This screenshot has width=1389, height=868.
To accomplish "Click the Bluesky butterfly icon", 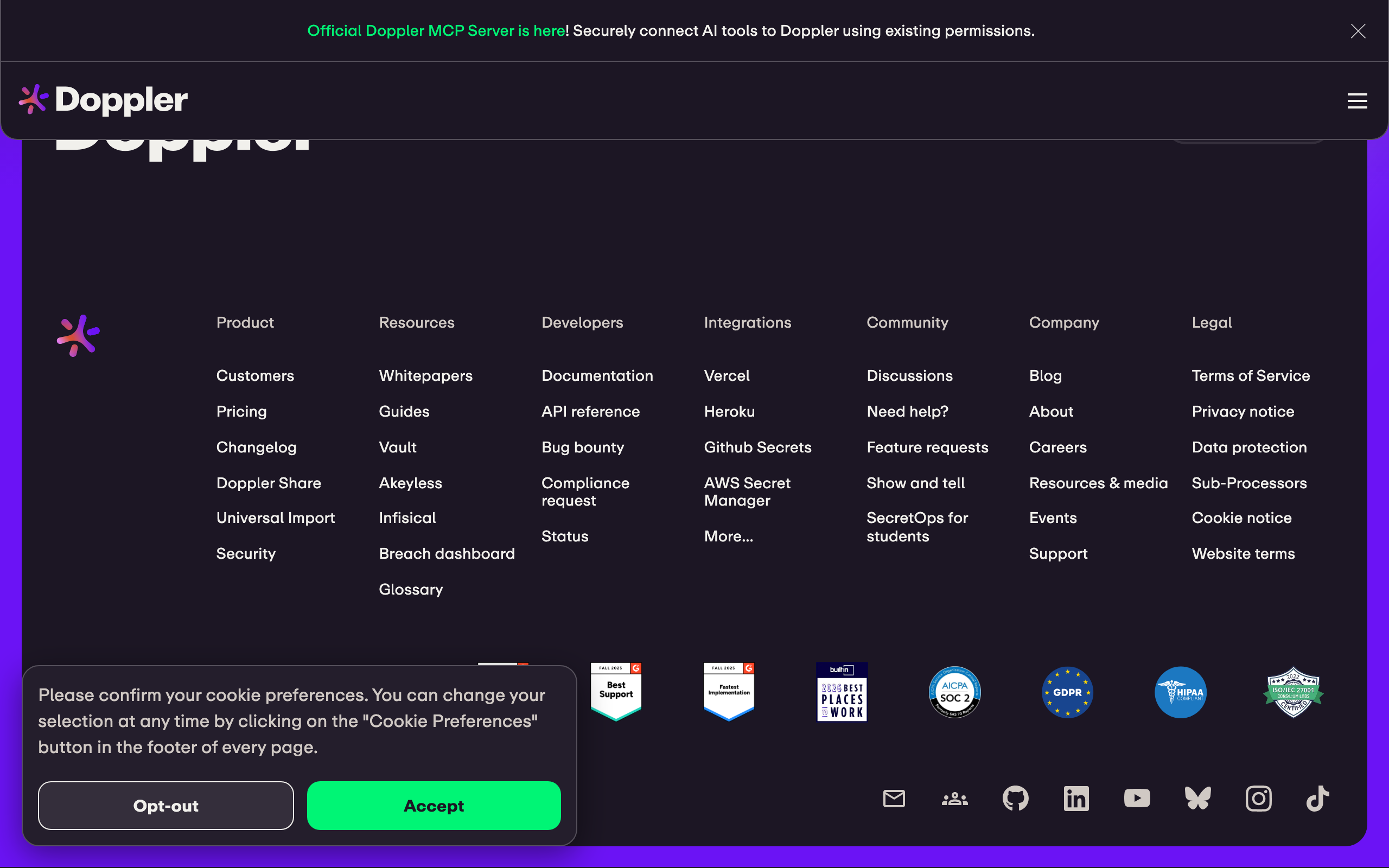I will coord(1198,799).
